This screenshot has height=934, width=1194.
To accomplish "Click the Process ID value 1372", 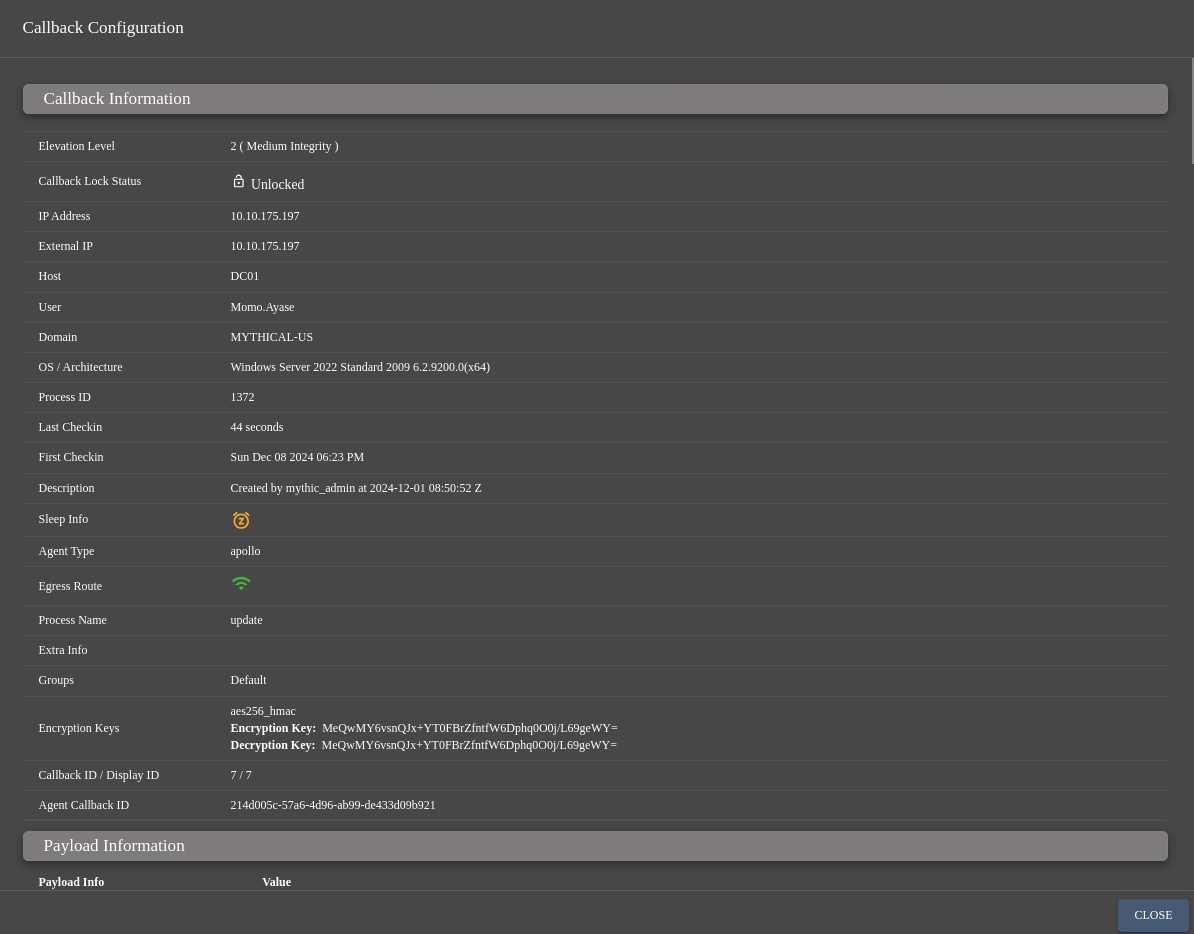I will [x=242, y=397].
